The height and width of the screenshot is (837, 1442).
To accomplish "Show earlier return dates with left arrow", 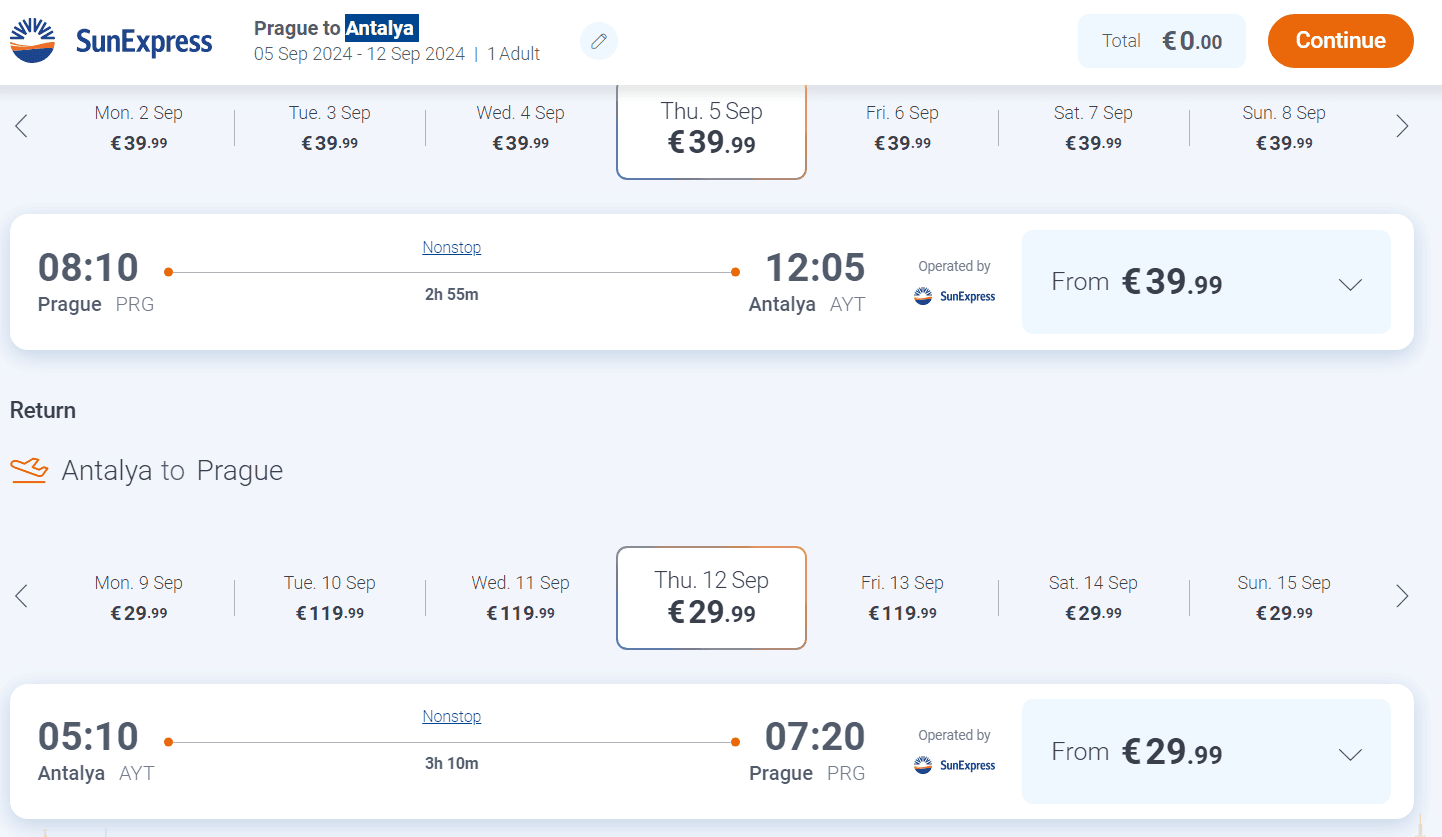I will click(x=21, y=596).
